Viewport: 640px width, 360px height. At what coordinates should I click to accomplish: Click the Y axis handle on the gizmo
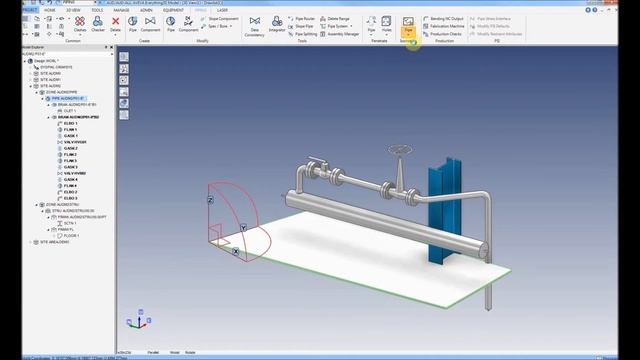243,228
